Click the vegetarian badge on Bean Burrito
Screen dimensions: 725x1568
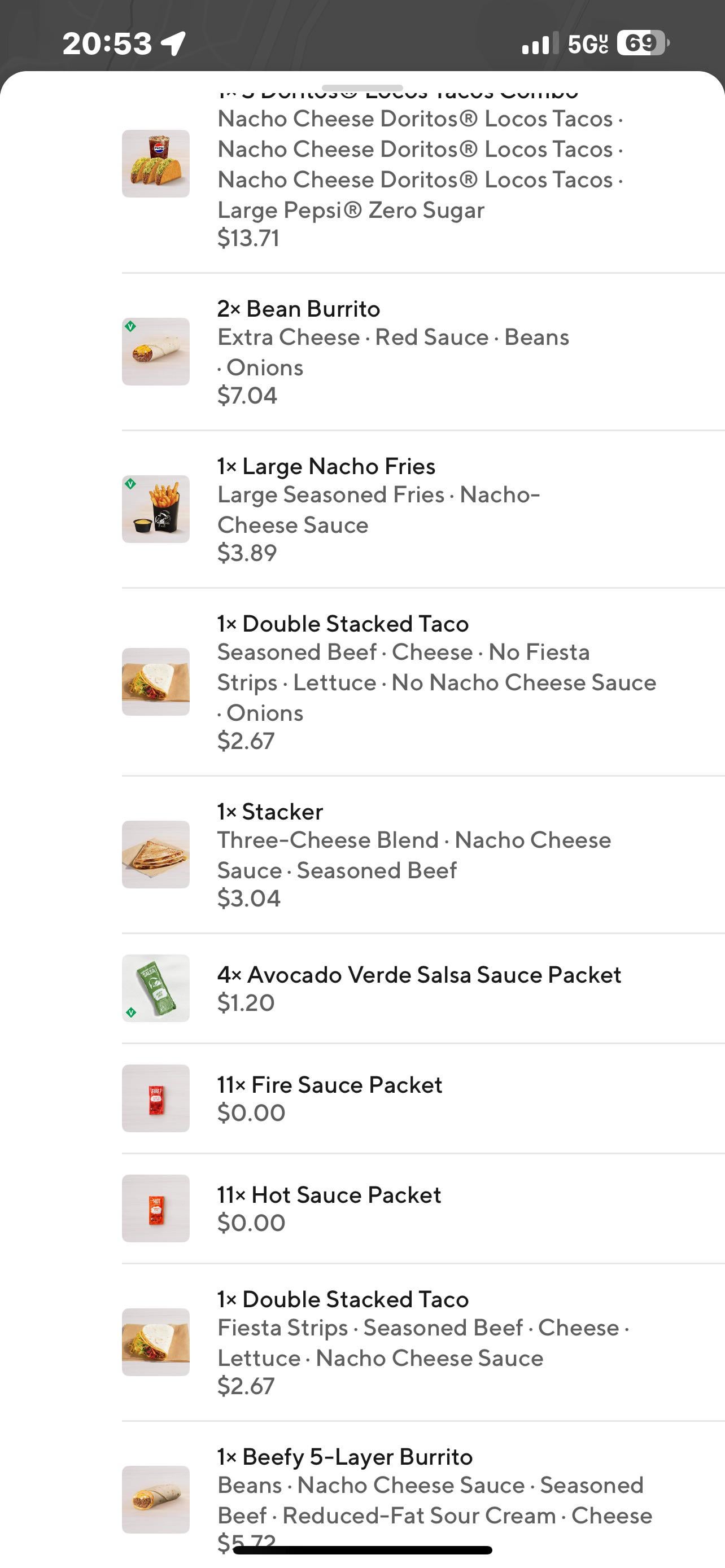[x=130, y=326]
